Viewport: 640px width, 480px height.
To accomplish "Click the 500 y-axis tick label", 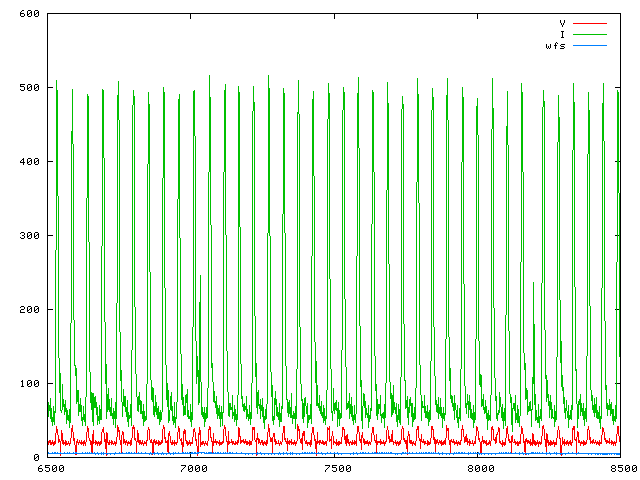I will tap(28, 88).
